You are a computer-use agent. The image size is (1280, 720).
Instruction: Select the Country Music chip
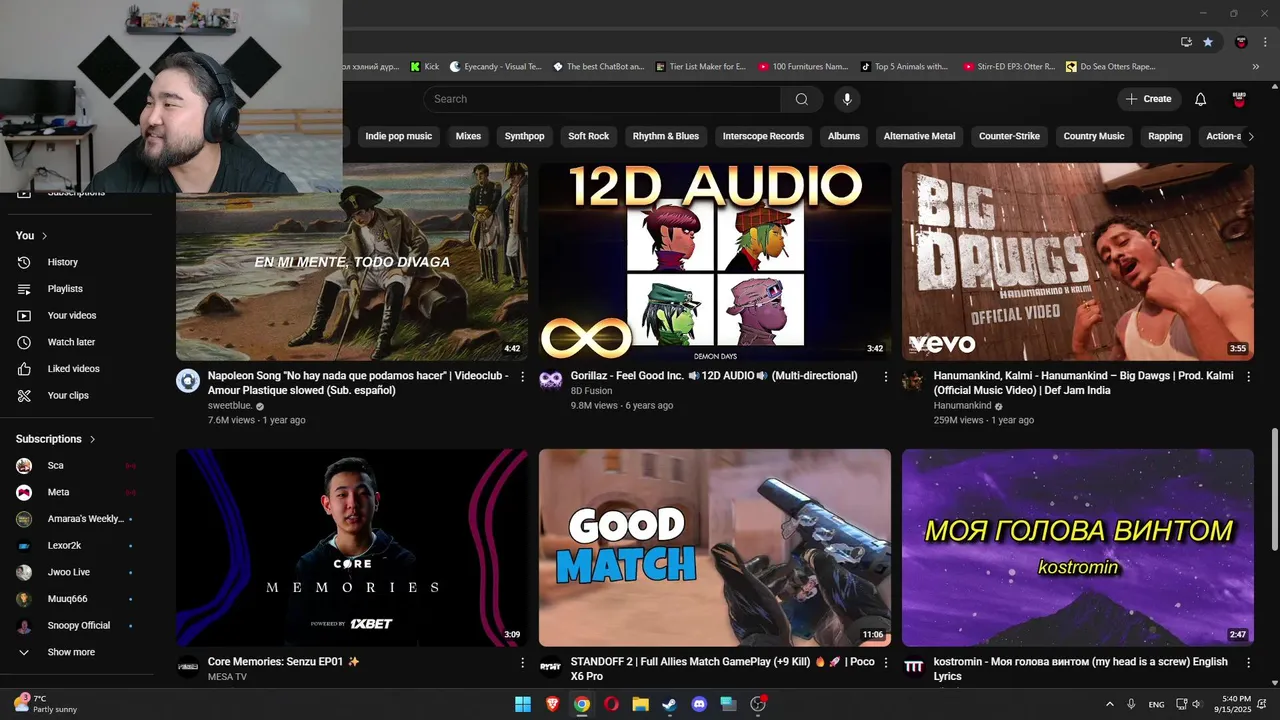pos(1094,136)
